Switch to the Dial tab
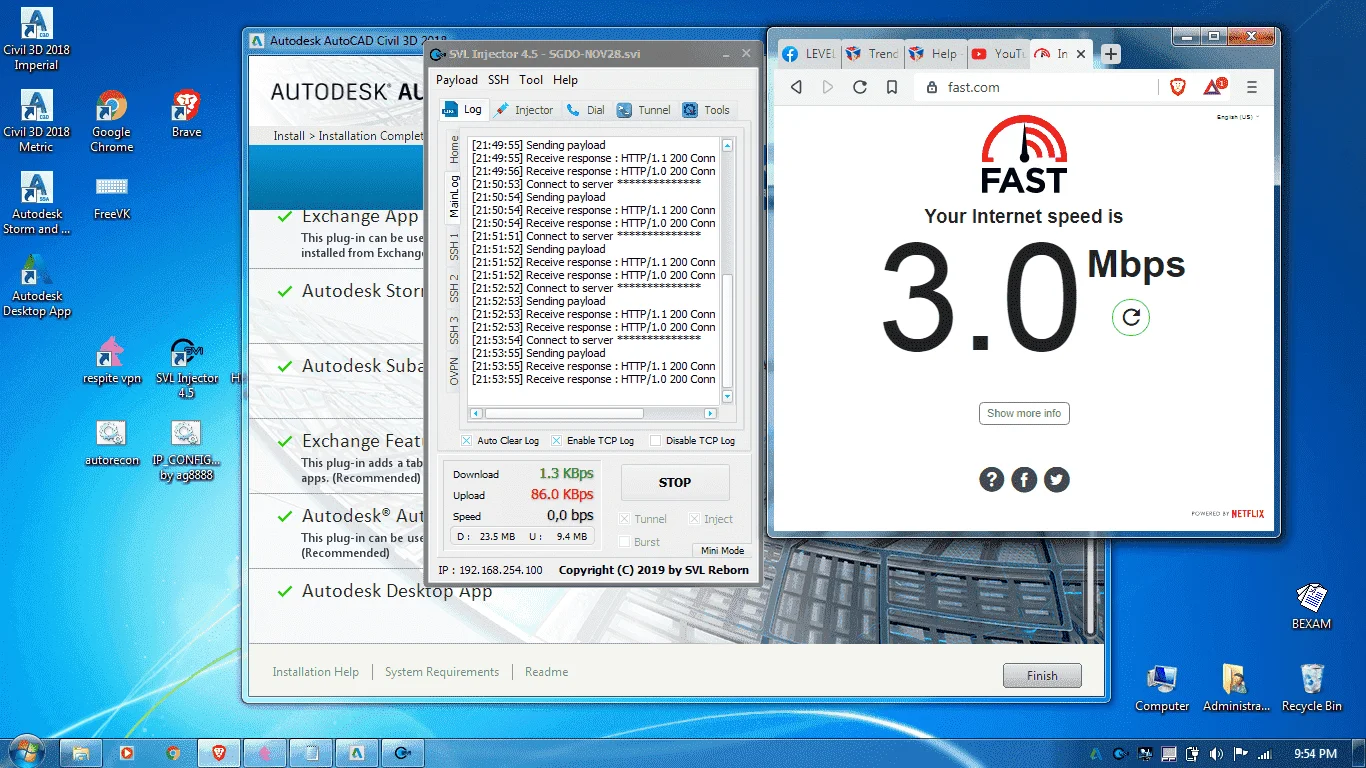Screen dimensions: 1366x768 [585, 110]
